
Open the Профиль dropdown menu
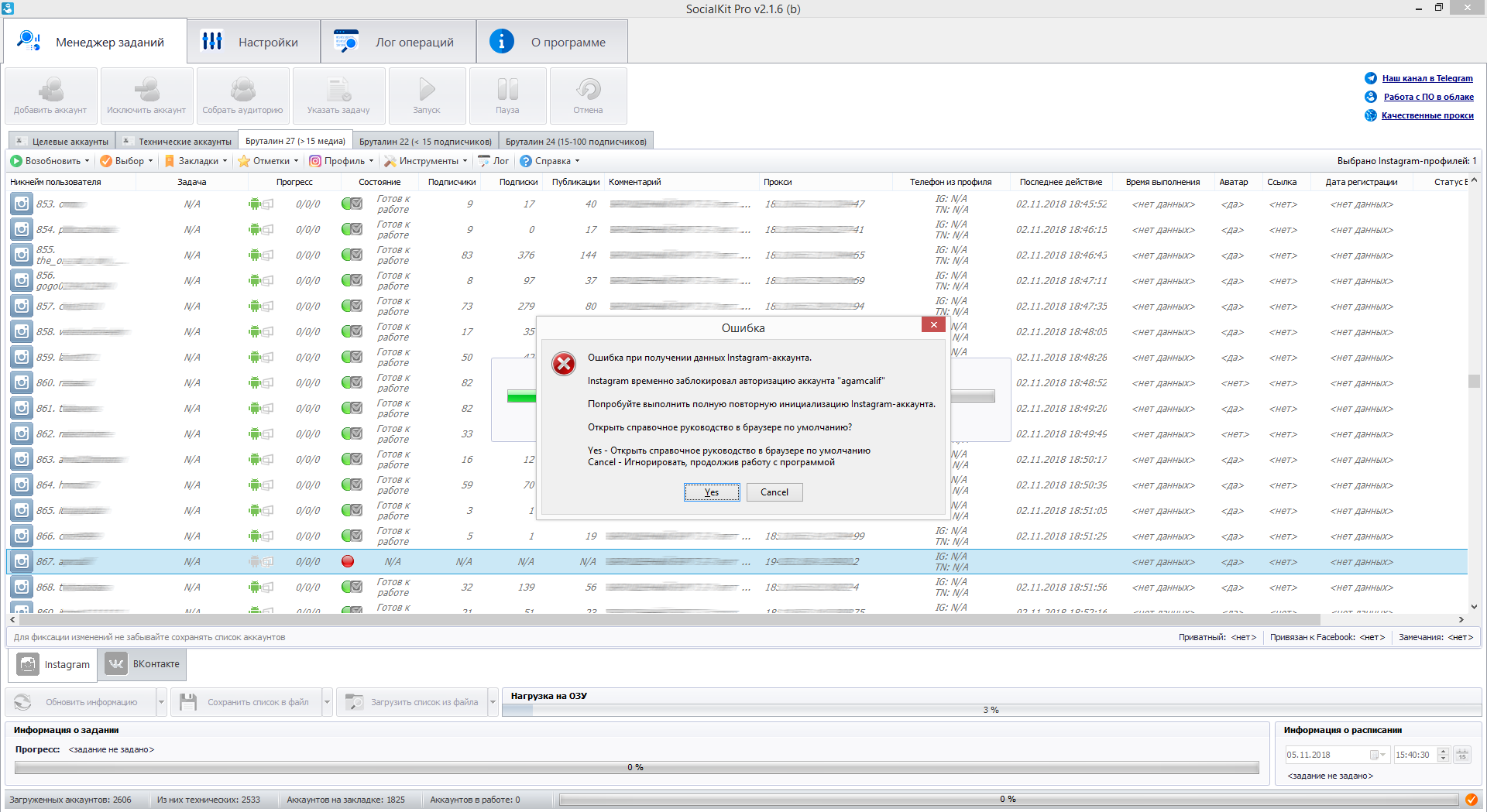click(x=342, y=161)
